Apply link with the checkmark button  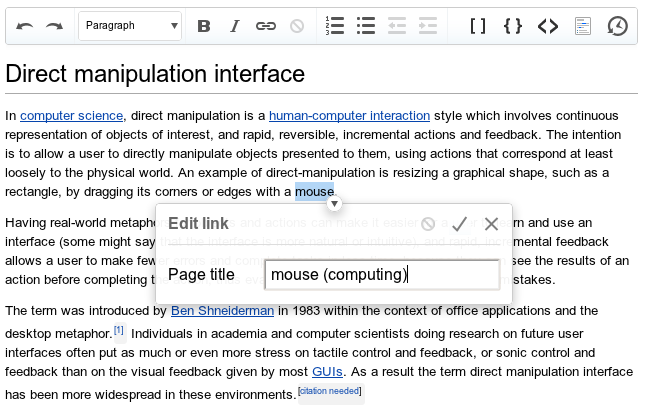459,224
